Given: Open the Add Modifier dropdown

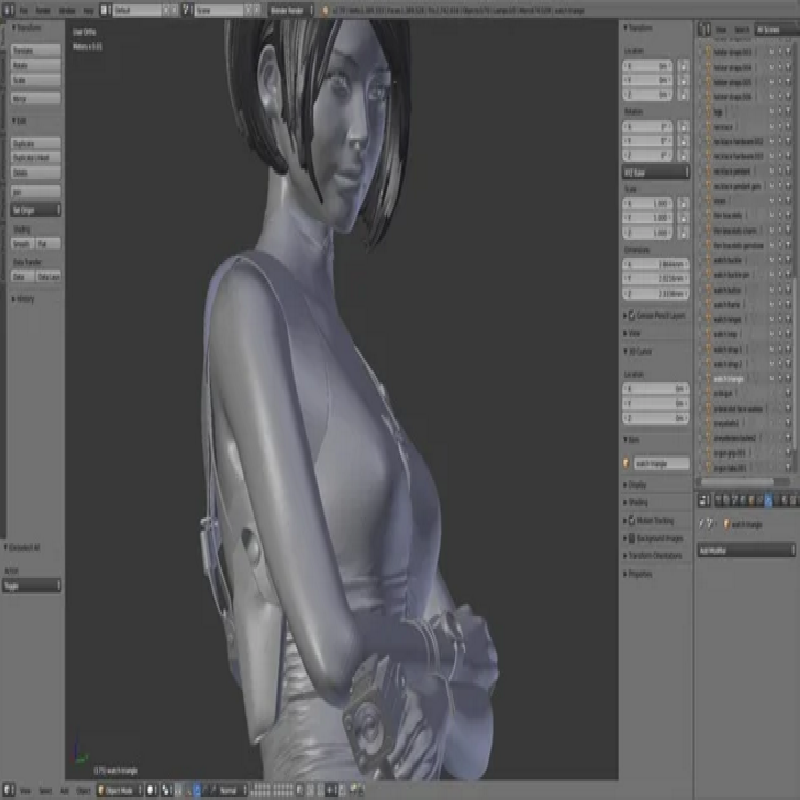Looking at the screenshot, I should 746,550.
